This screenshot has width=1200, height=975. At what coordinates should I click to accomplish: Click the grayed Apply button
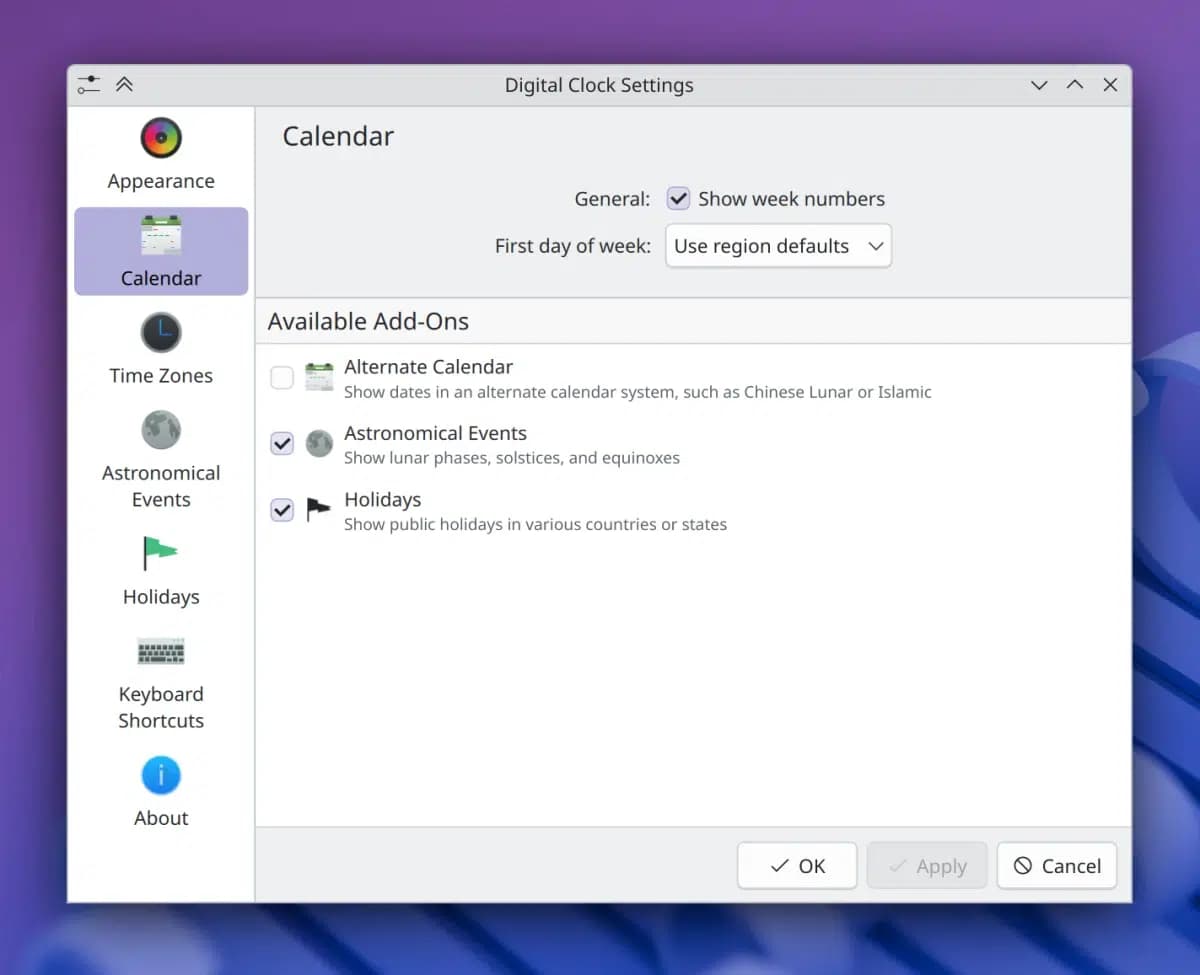coord(927,866)
